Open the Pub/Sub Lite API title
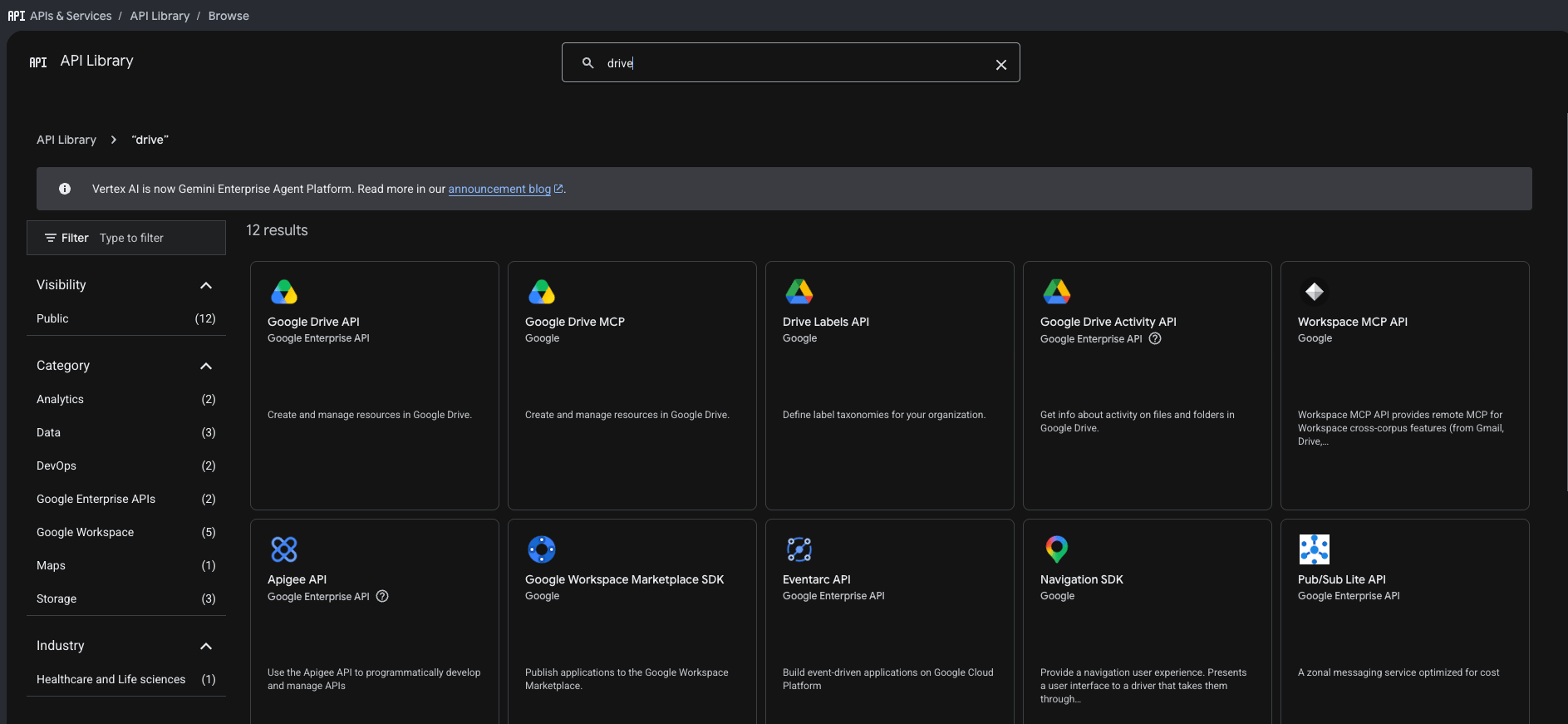Viewport: 1568px width, 724px height. 1342,579
